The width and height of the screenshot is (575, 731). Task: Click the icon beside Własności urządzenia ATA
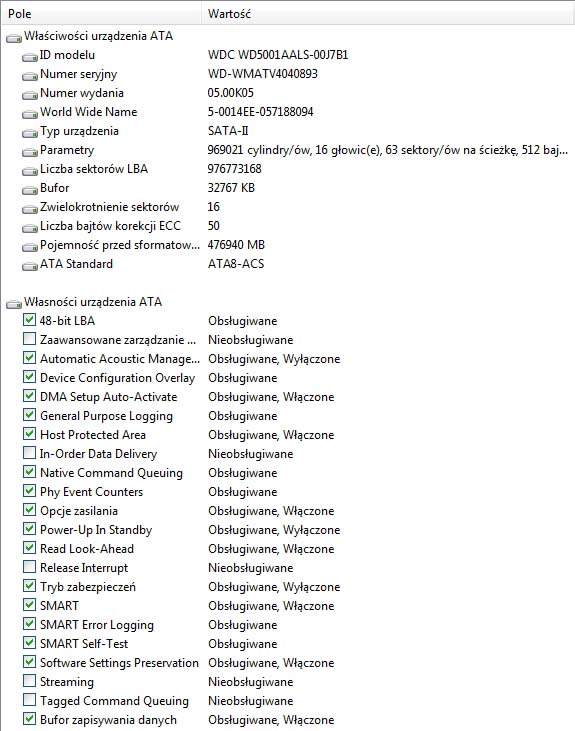pos(14,304)
